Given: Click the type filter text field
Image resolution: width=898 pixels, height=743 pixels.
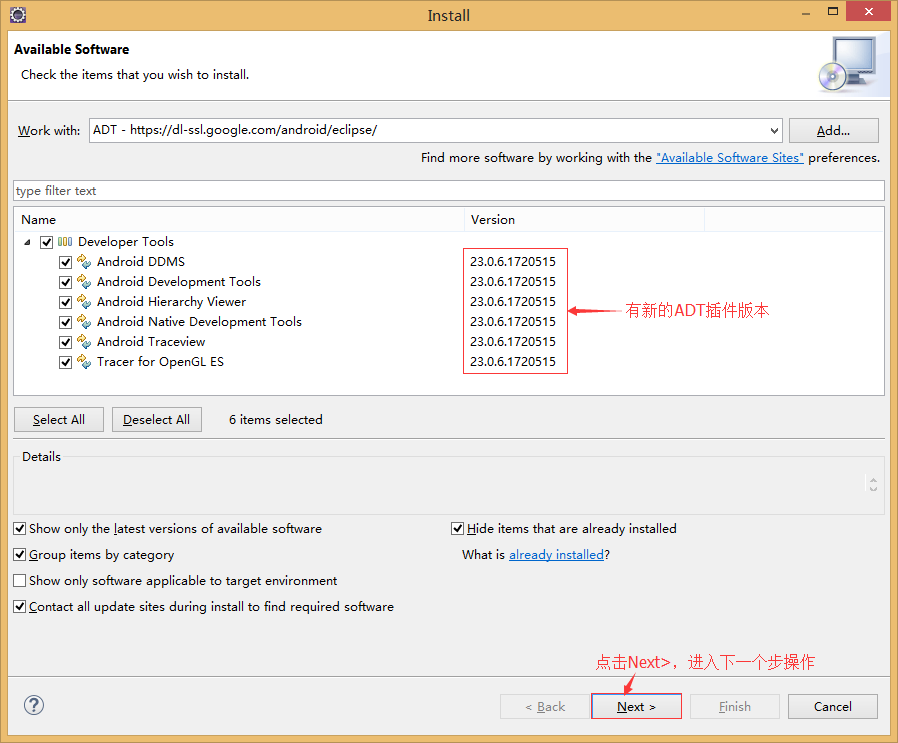Looking at the screenshot, I should click(x=449, y=191).
